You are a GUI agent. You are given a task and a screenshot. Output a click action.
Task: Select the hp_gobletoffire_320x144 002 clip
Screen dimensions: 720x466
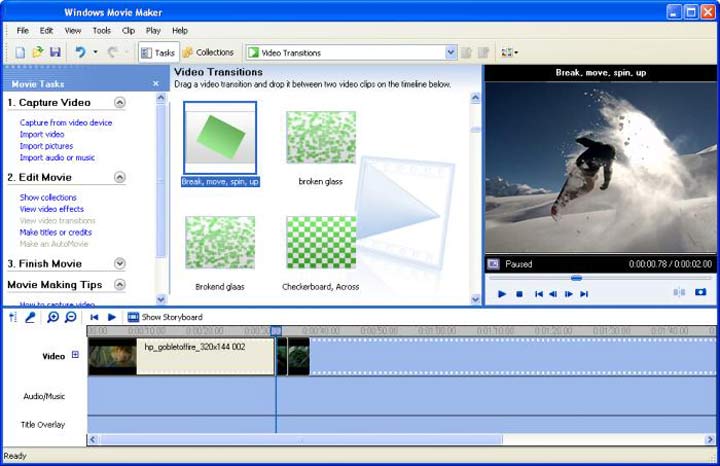pyautogui.click(x=181, y=357)
